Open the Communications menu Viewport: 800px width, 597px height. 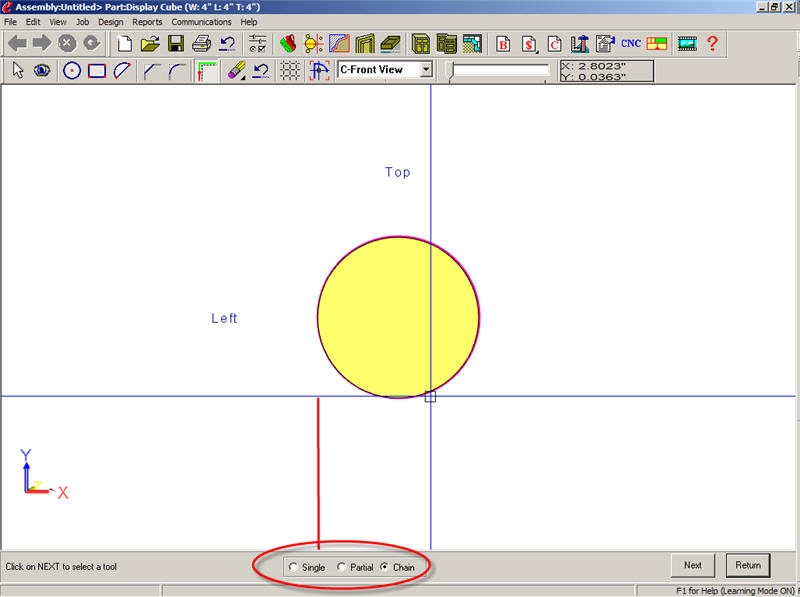pos(201,21)
